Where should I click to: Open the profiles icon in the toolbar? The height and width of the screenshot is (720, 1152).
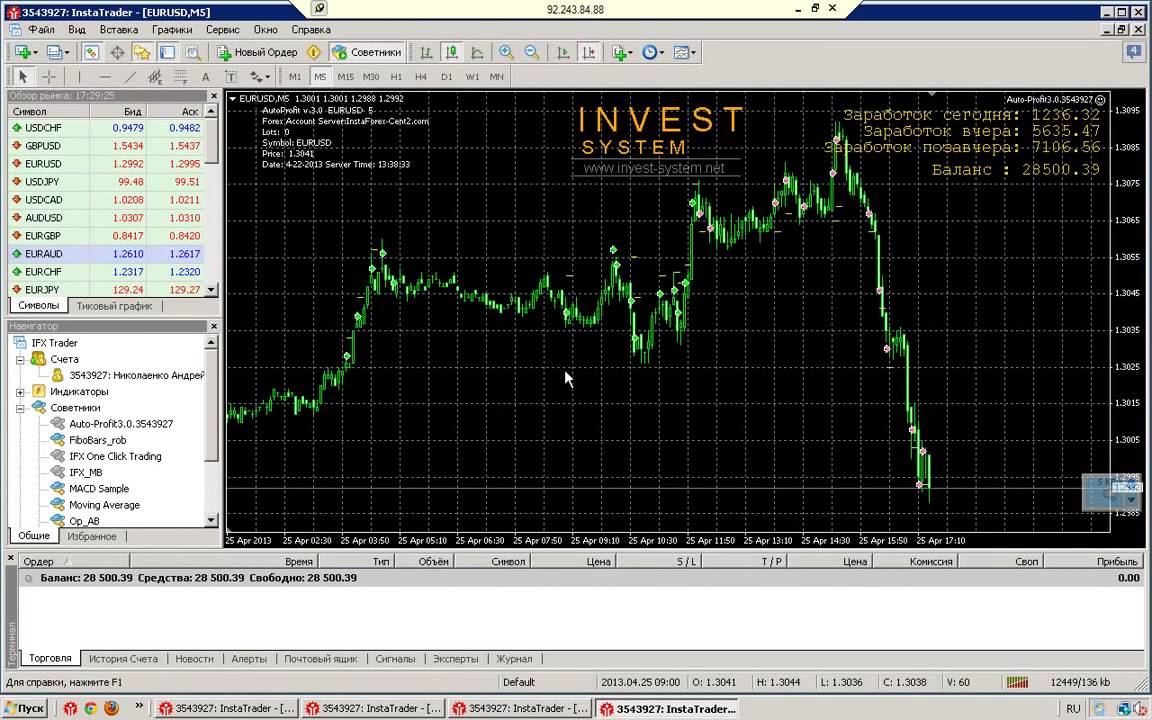56,52
